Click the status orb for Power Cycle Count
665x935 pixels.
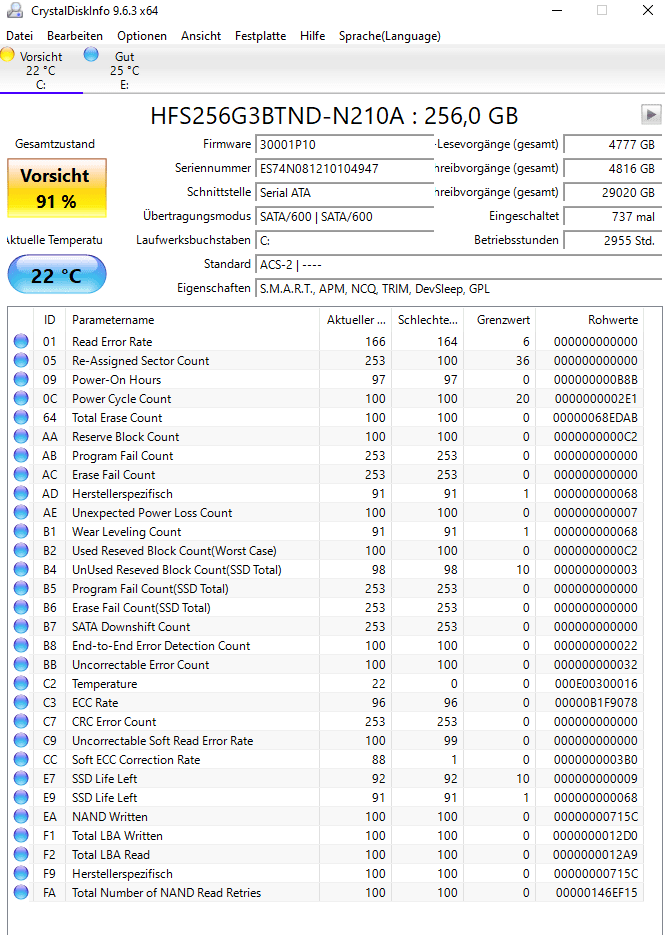tap(21, 399)
